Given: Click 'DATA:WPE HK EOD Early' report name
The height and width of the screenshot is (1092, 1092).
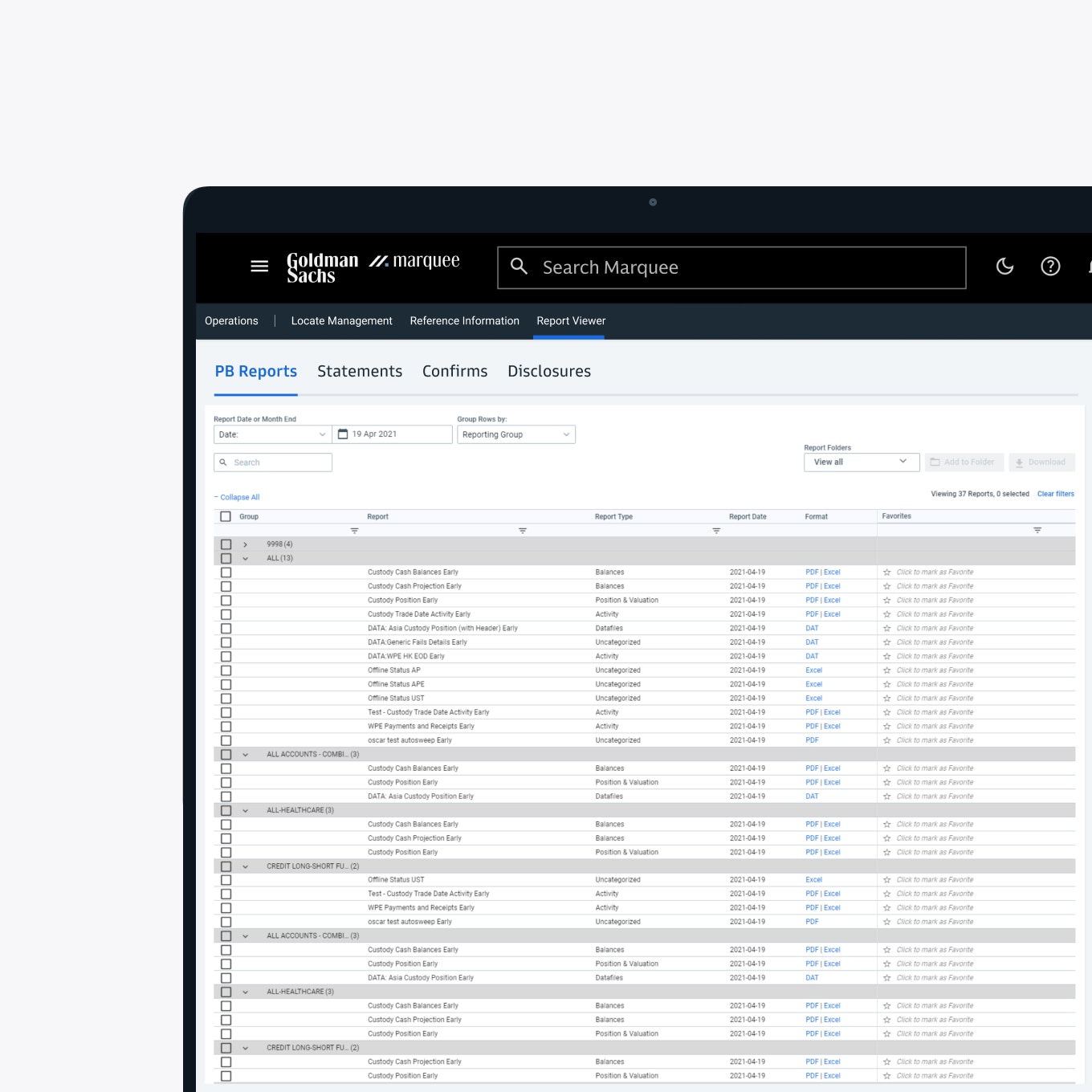Looking at the screenshot, I should (405, 657).
